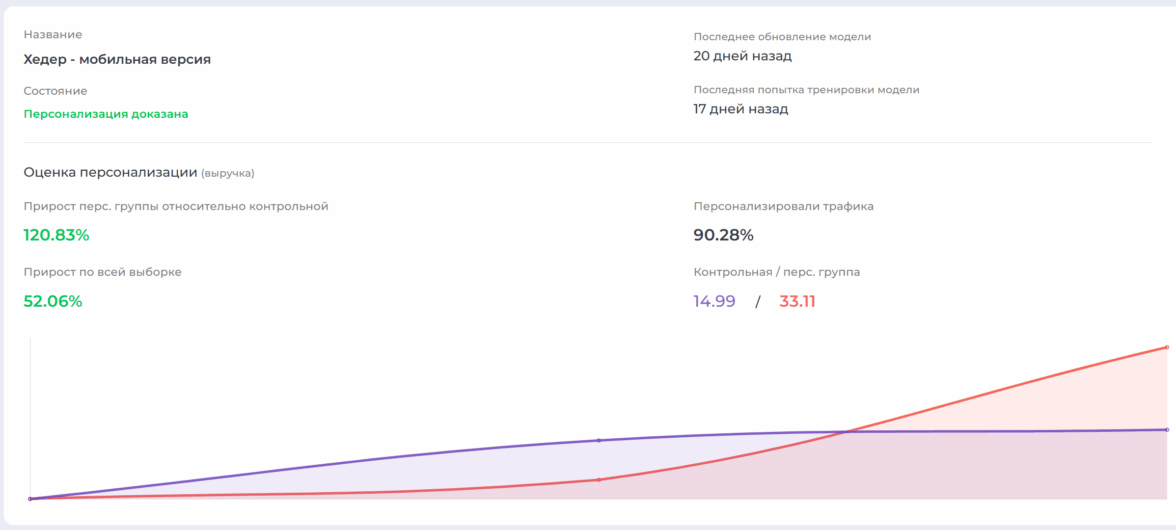
Task: Click the red line's middle data point
Action: [598, 480]
